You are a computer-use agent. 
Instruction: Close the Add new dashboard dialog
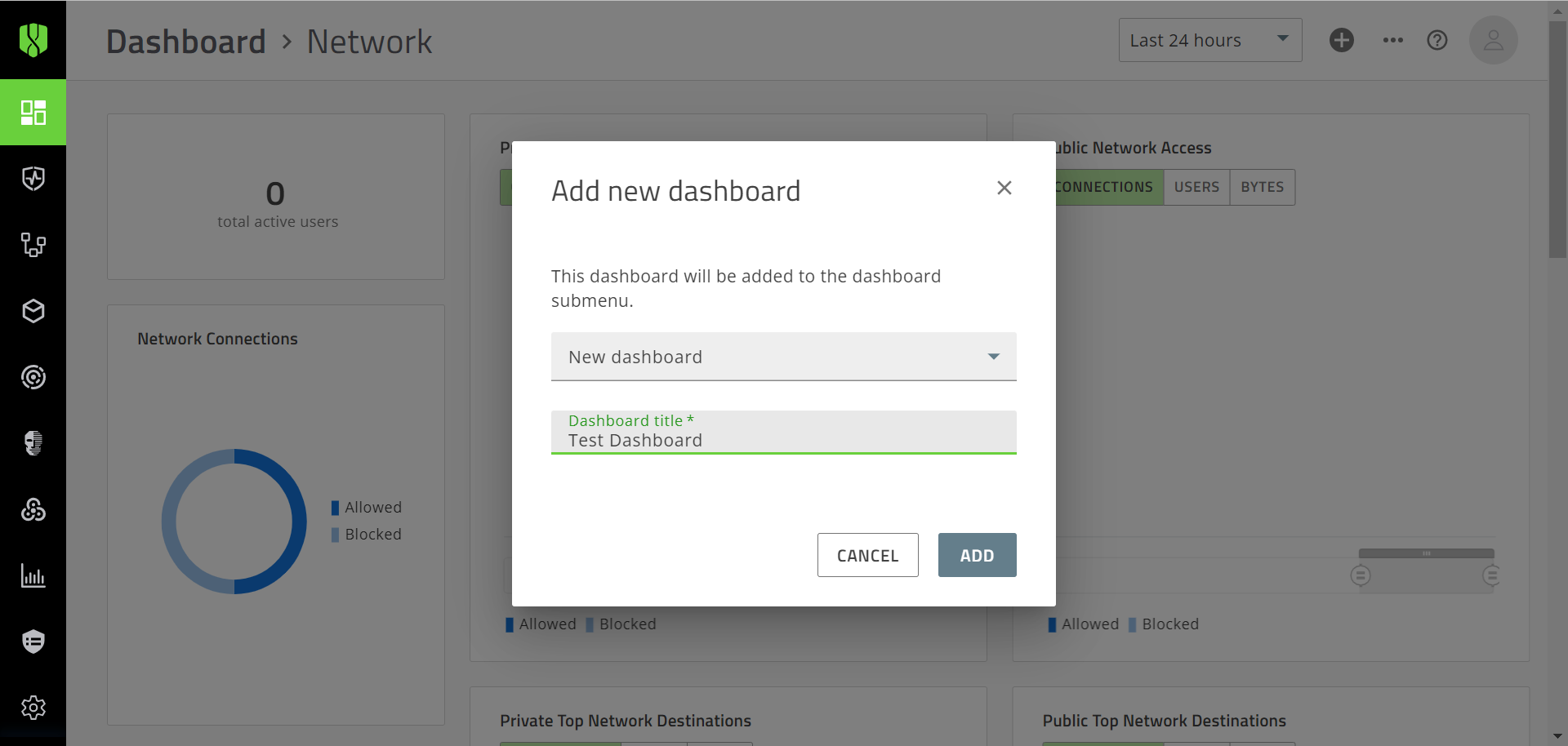(1004, 188)
